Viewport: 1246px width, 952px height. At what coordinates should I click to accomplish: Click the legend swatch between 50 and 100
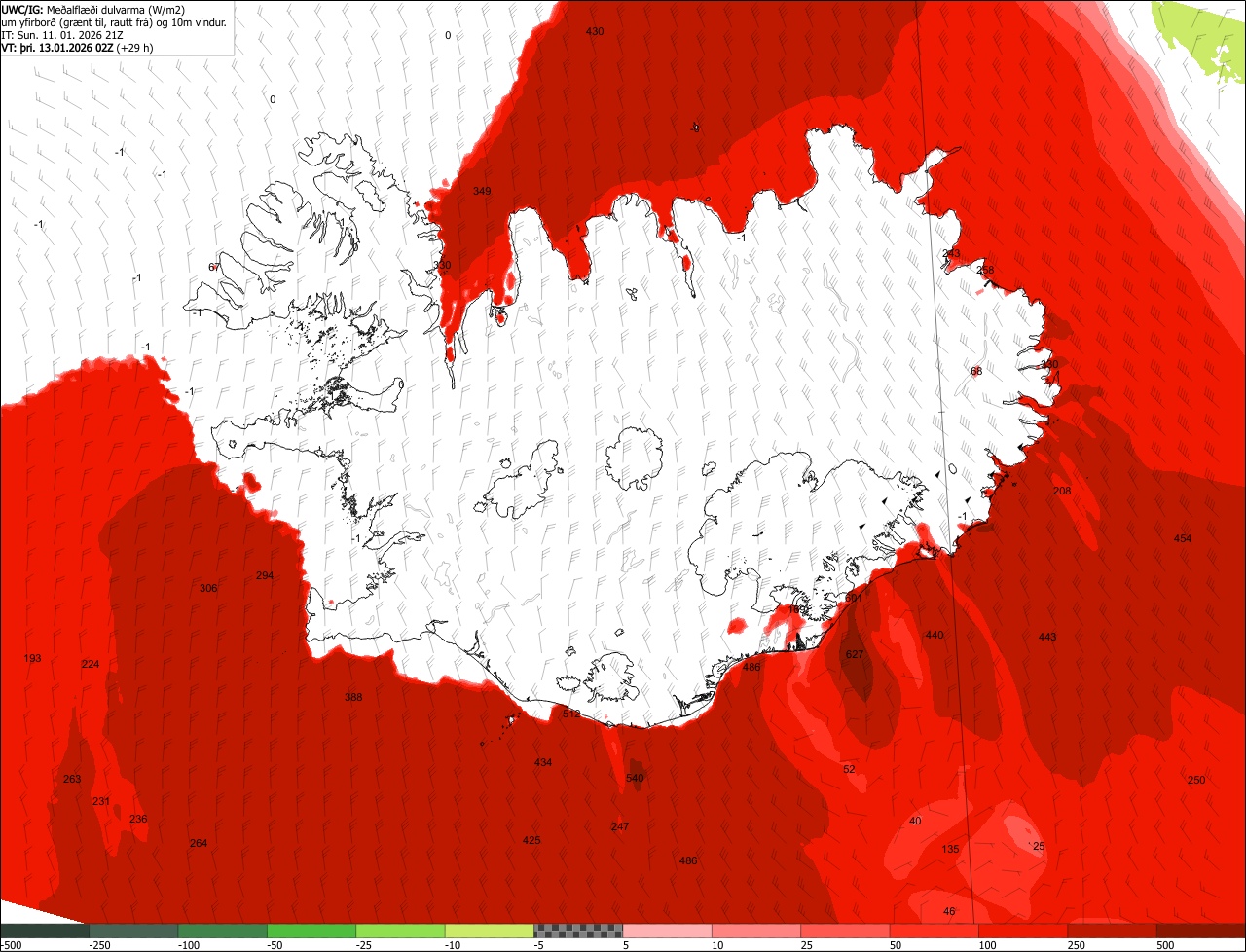[934, 931]
